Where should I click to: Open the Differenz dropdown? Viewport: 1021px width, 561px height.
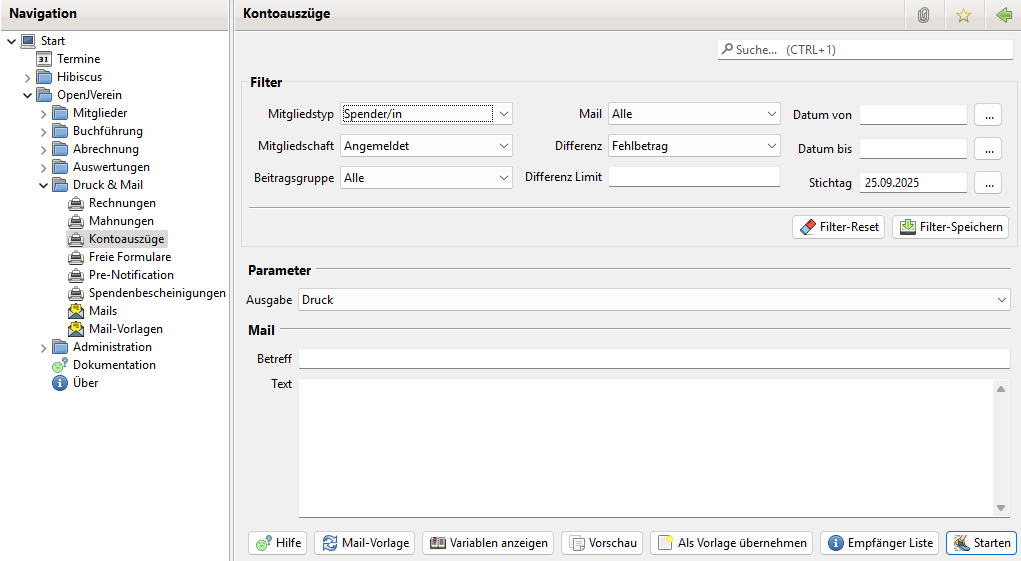click(x=771, y=146)
